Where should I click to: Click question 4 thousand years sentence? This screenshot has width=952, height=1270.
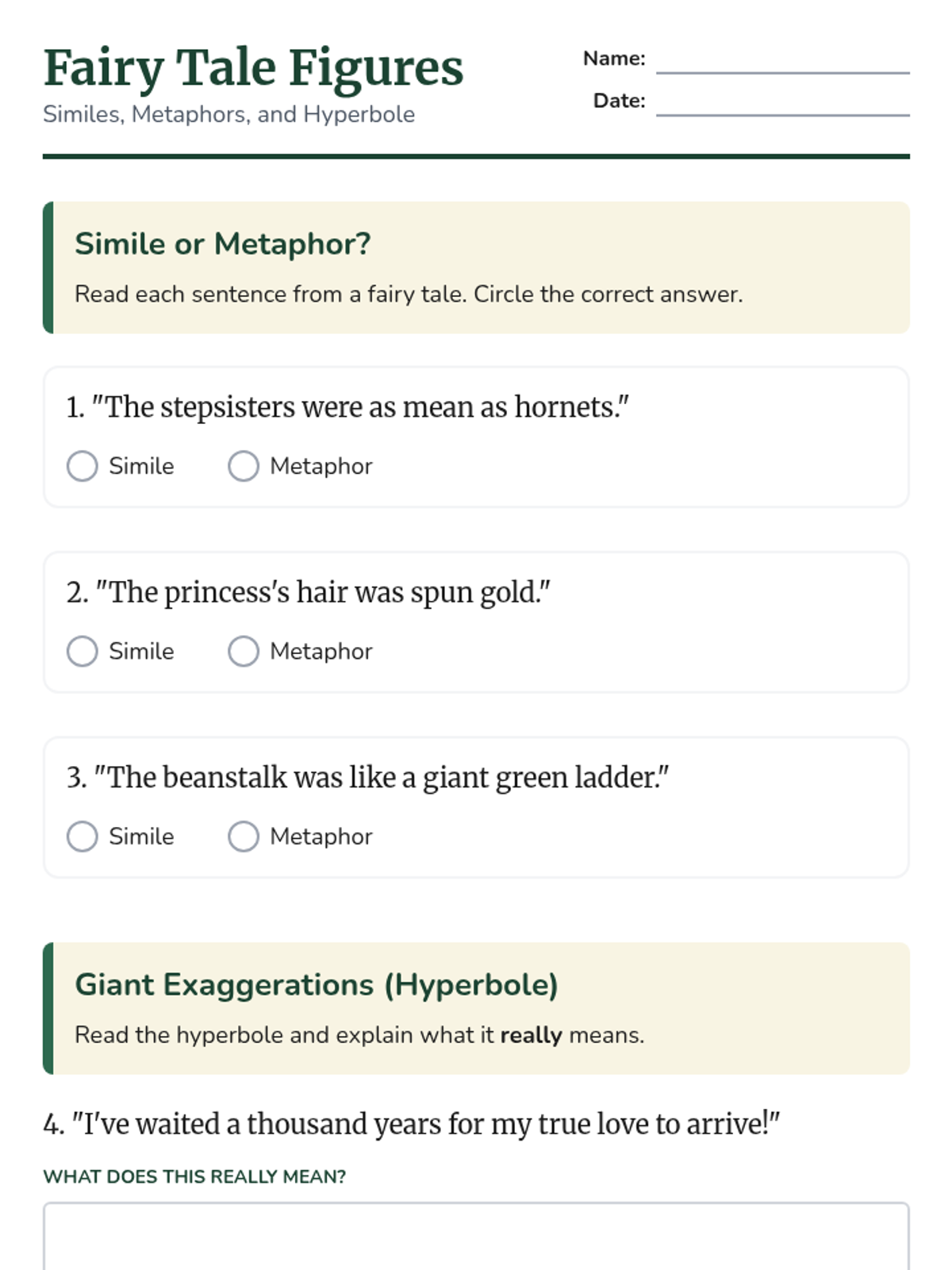(x=411, y=1124)
